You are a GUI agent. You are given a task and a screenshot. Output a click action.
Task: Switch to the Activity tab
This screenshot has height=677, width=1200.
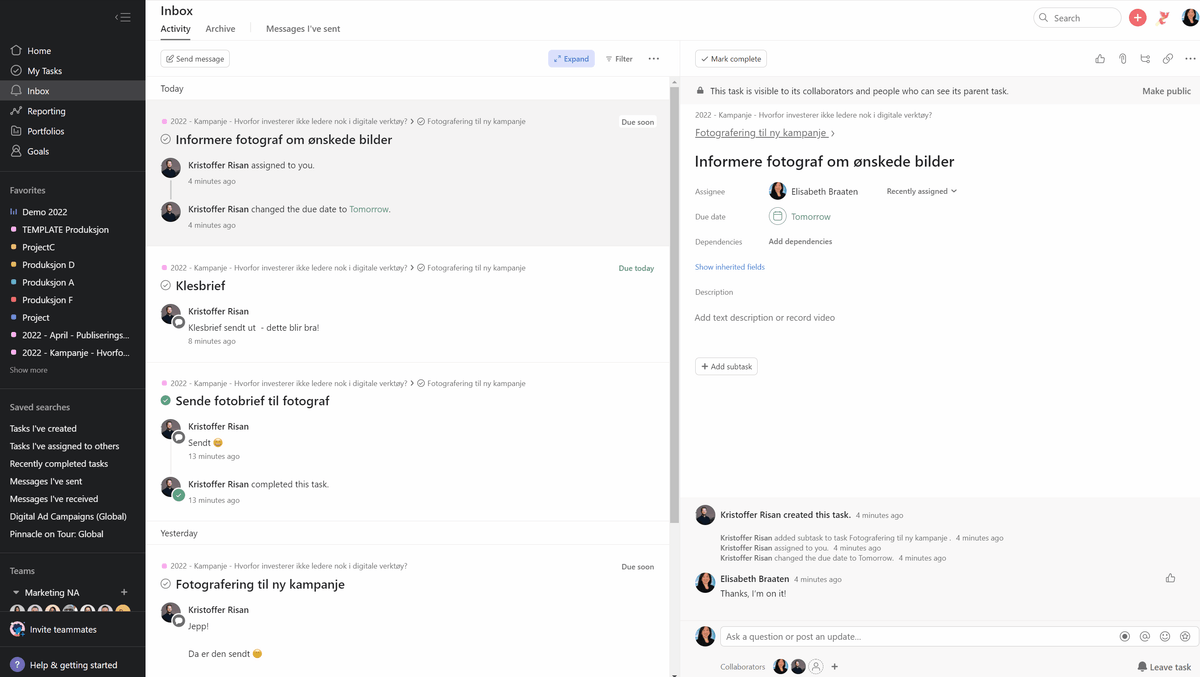pos(175,29)
